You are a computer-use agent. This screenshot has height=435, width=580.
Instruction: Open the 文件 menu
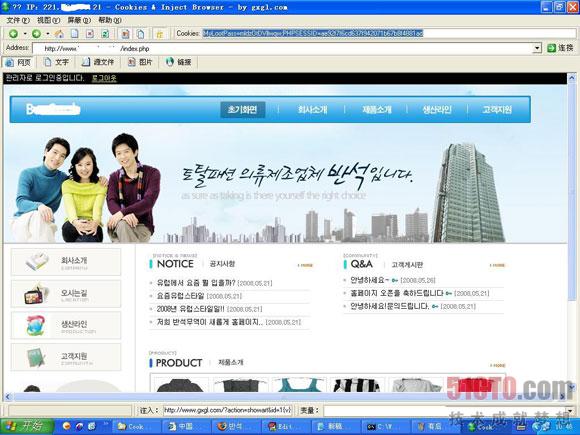click(x=18, y=20)
